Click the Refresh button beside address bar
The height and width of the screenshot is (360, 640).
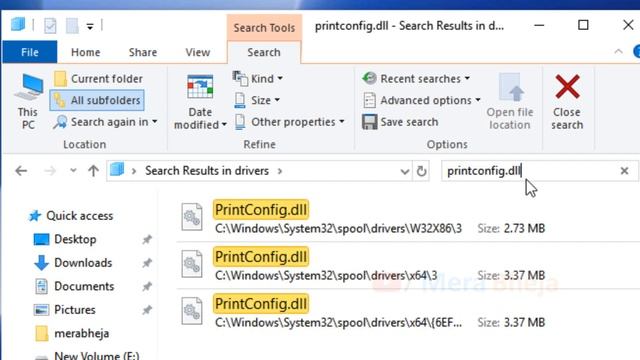point(421,171)
